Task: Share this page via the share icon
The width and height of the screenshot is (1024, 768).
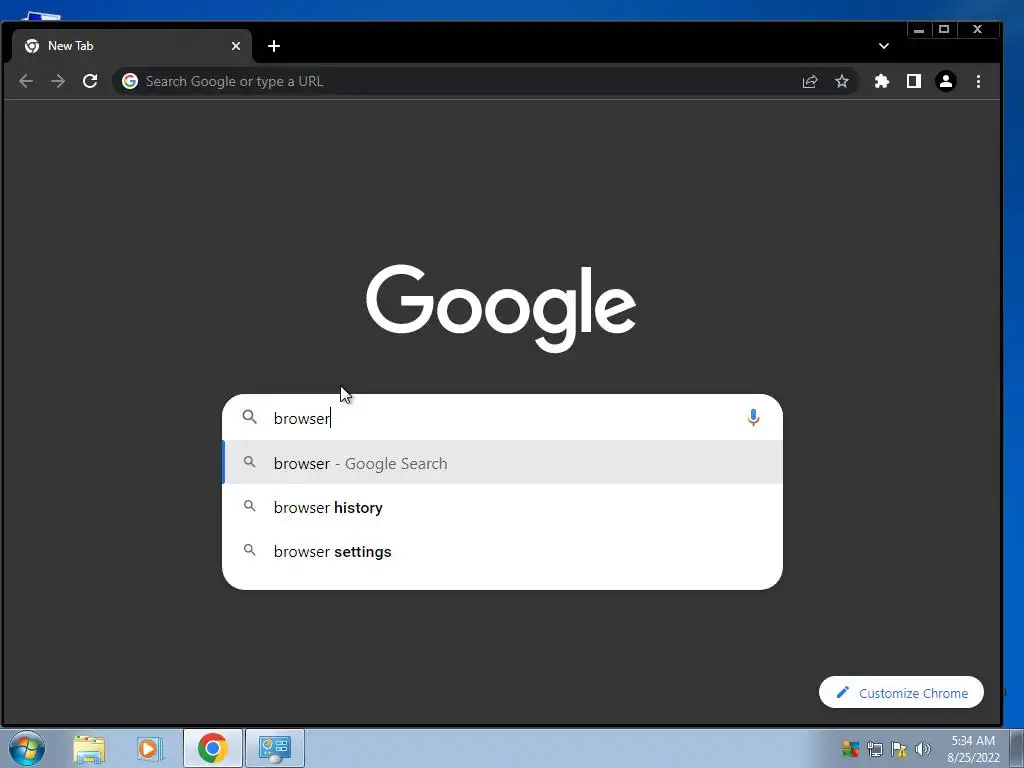Action: pos(810,81)
